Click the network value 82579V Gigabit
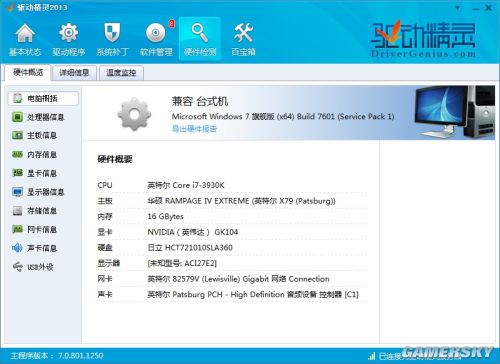Viewport: 500px width, 364px height. coord(238,279)
